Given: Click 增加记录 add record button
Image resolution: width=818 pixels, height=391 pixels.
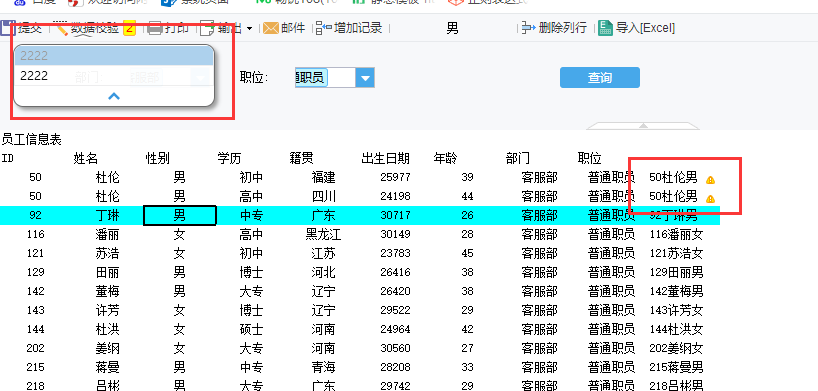Looking at the screenshot, I should 350,28.
